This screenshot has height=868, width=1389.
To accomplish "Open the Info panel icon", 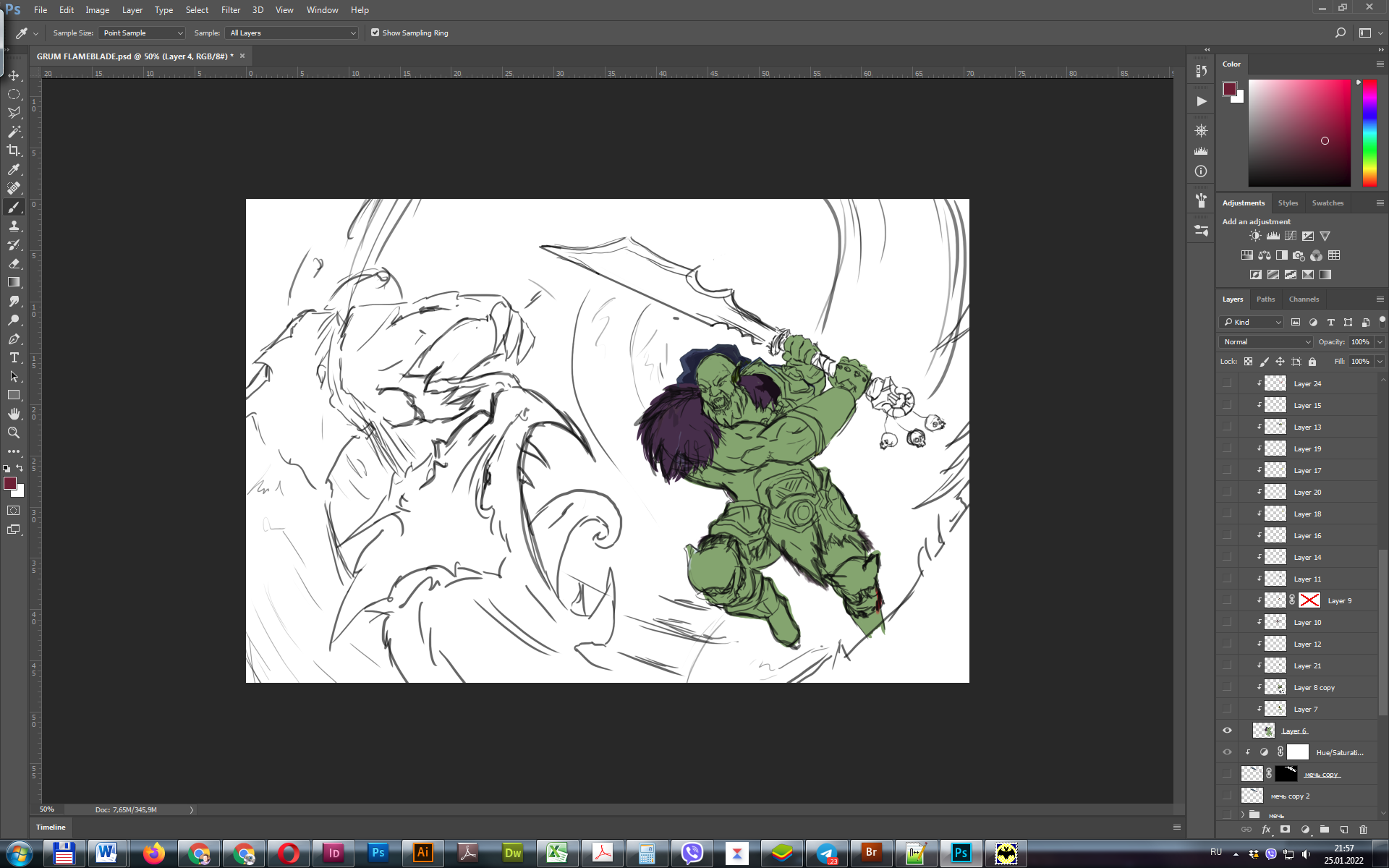I will pos(1201,171).
